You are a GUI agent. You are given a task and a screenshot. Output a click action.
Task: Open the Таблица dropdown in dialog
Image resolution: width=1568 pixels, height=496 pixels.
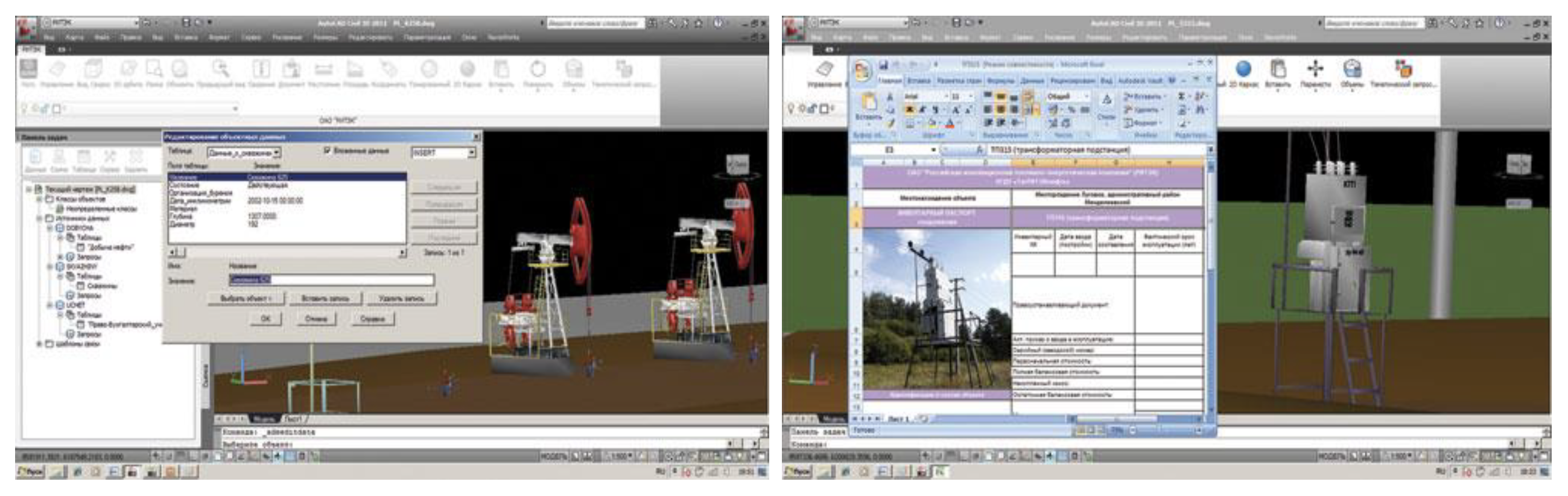[x=276, y=153]
